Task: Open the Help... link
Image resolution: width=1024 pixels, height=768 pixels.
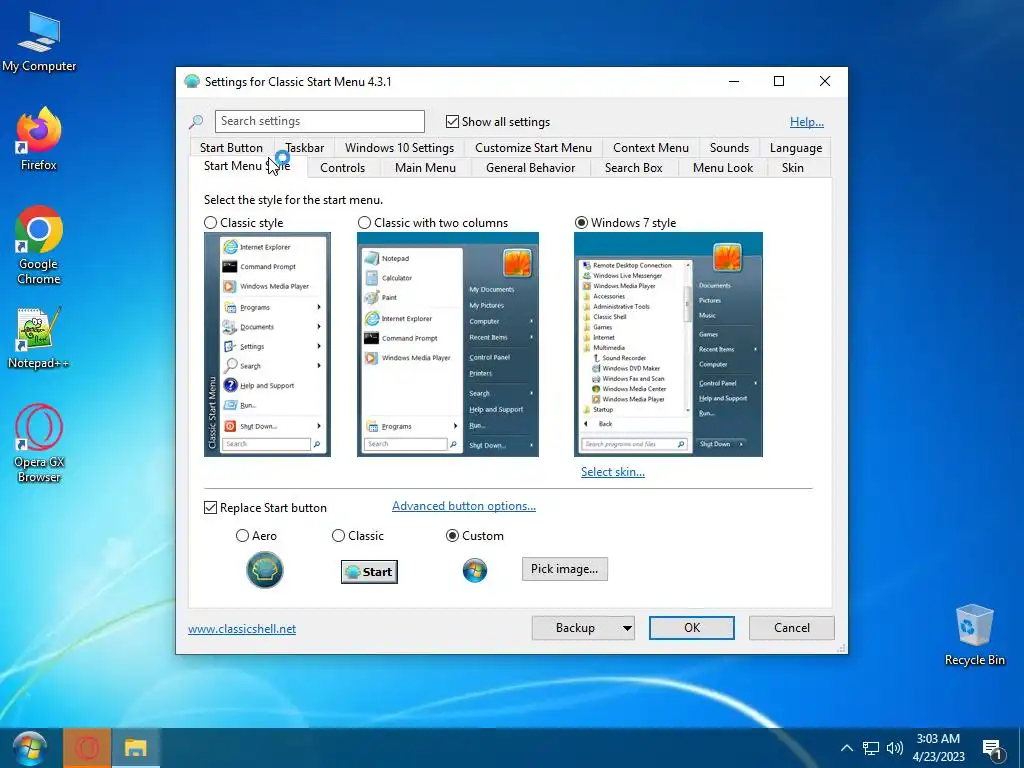Action: (807, 121)
